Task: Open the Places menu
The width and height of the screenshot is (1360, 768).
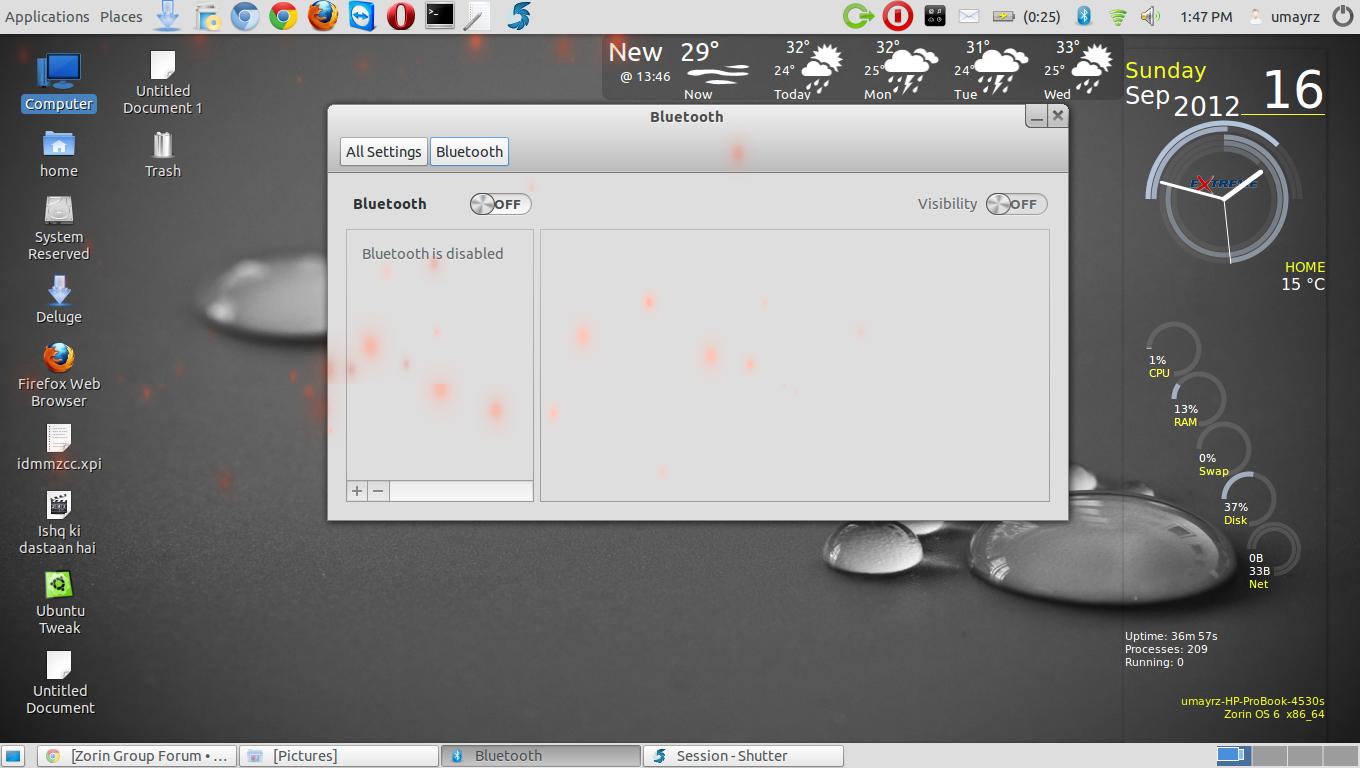Action: [121, 16]
